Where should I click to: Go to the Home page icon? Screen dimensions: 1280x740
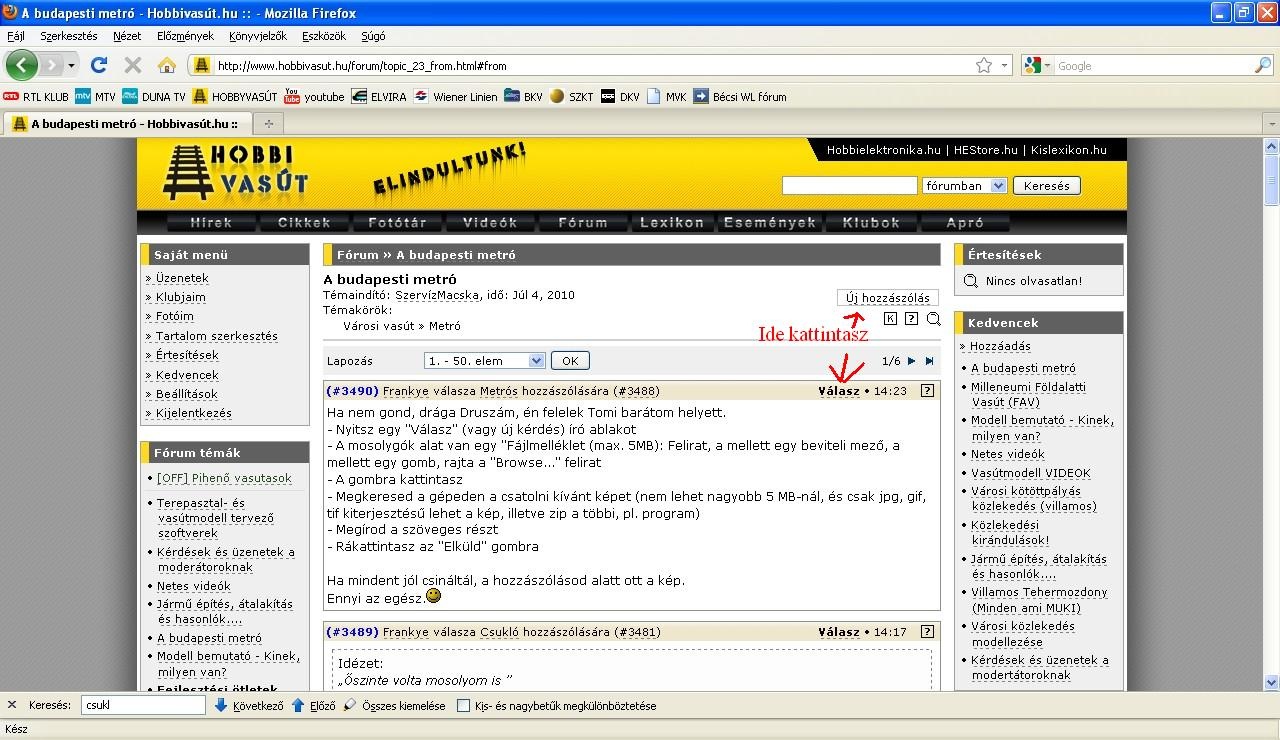(166, 65)
